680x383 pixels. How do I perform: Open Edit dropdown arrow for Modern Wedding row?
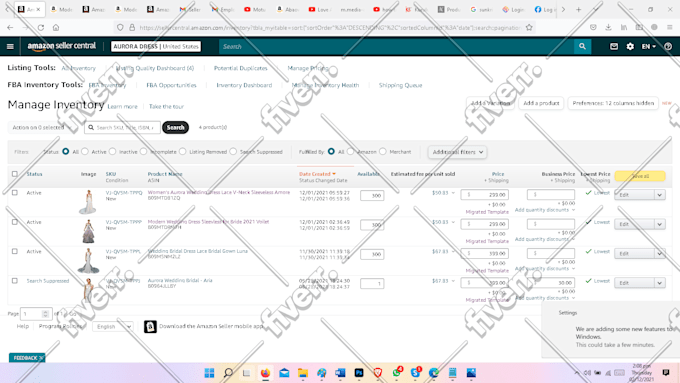tap(660, 224)
